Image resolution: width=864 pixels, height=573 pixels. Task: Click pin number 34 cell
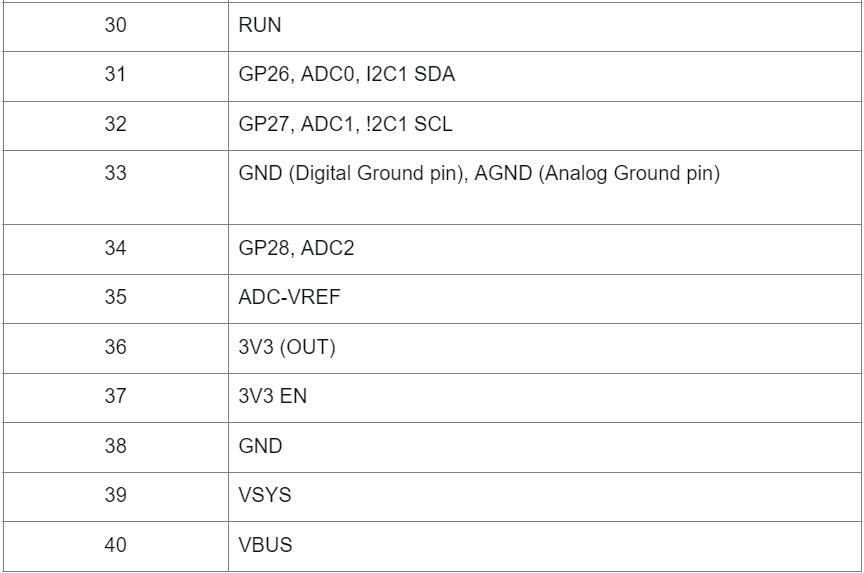tap(116, 249)
